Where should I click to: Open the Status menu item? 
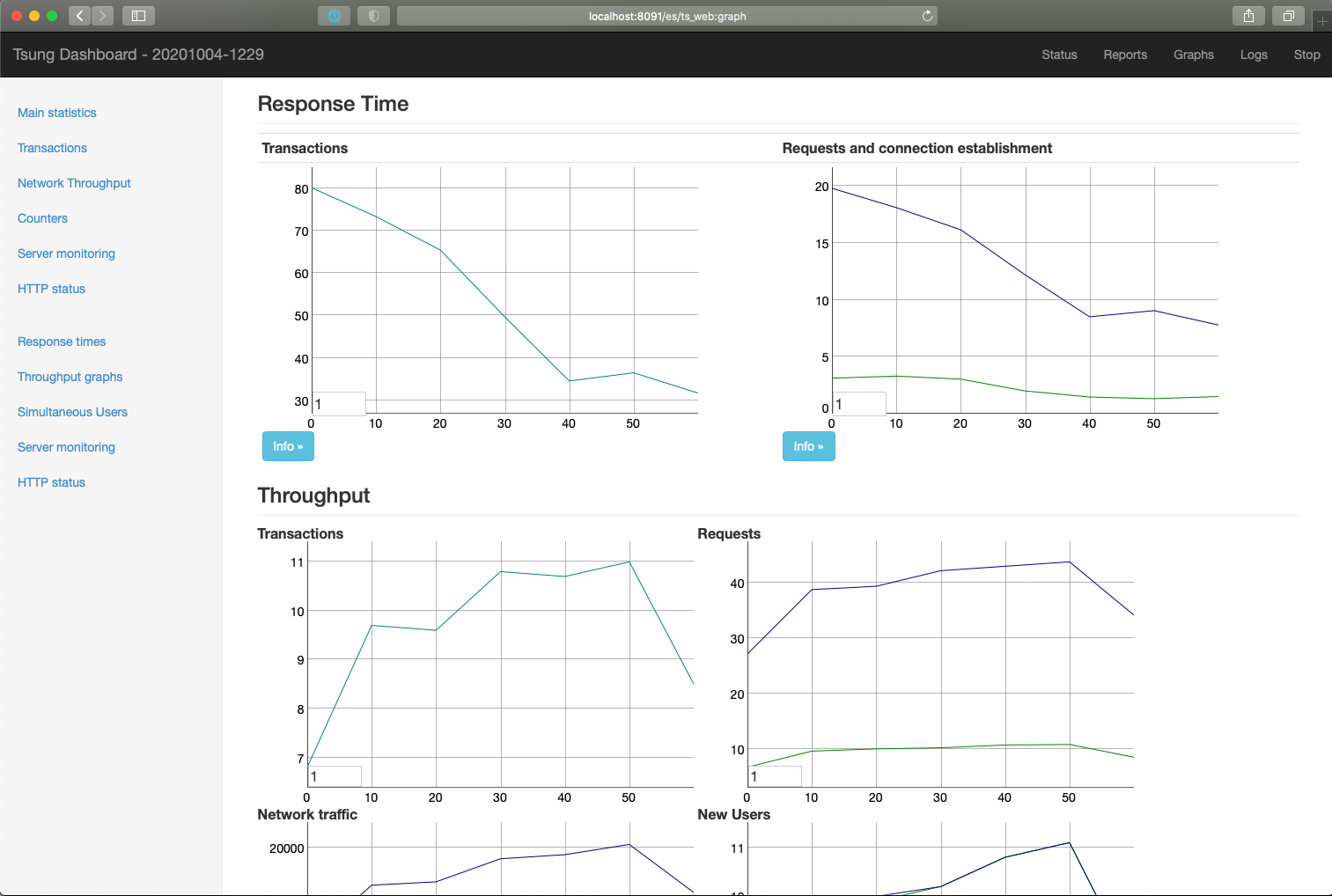tap(1059, 55)
